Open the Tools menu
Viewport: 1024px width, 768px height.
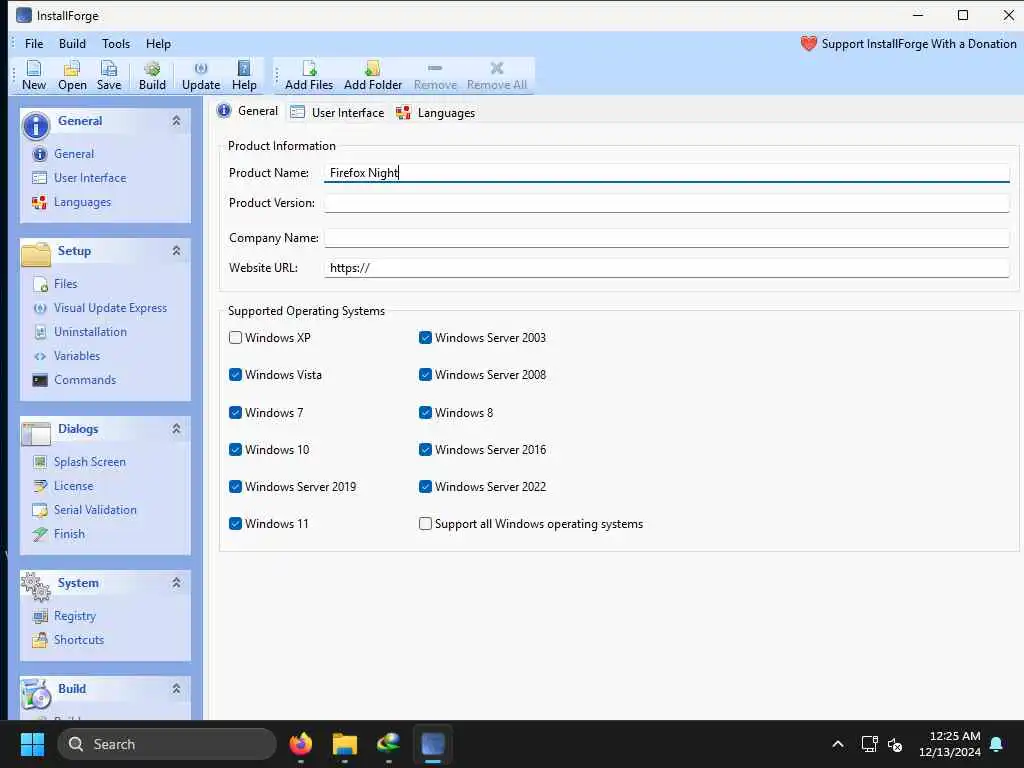click(x=116, y=44)
